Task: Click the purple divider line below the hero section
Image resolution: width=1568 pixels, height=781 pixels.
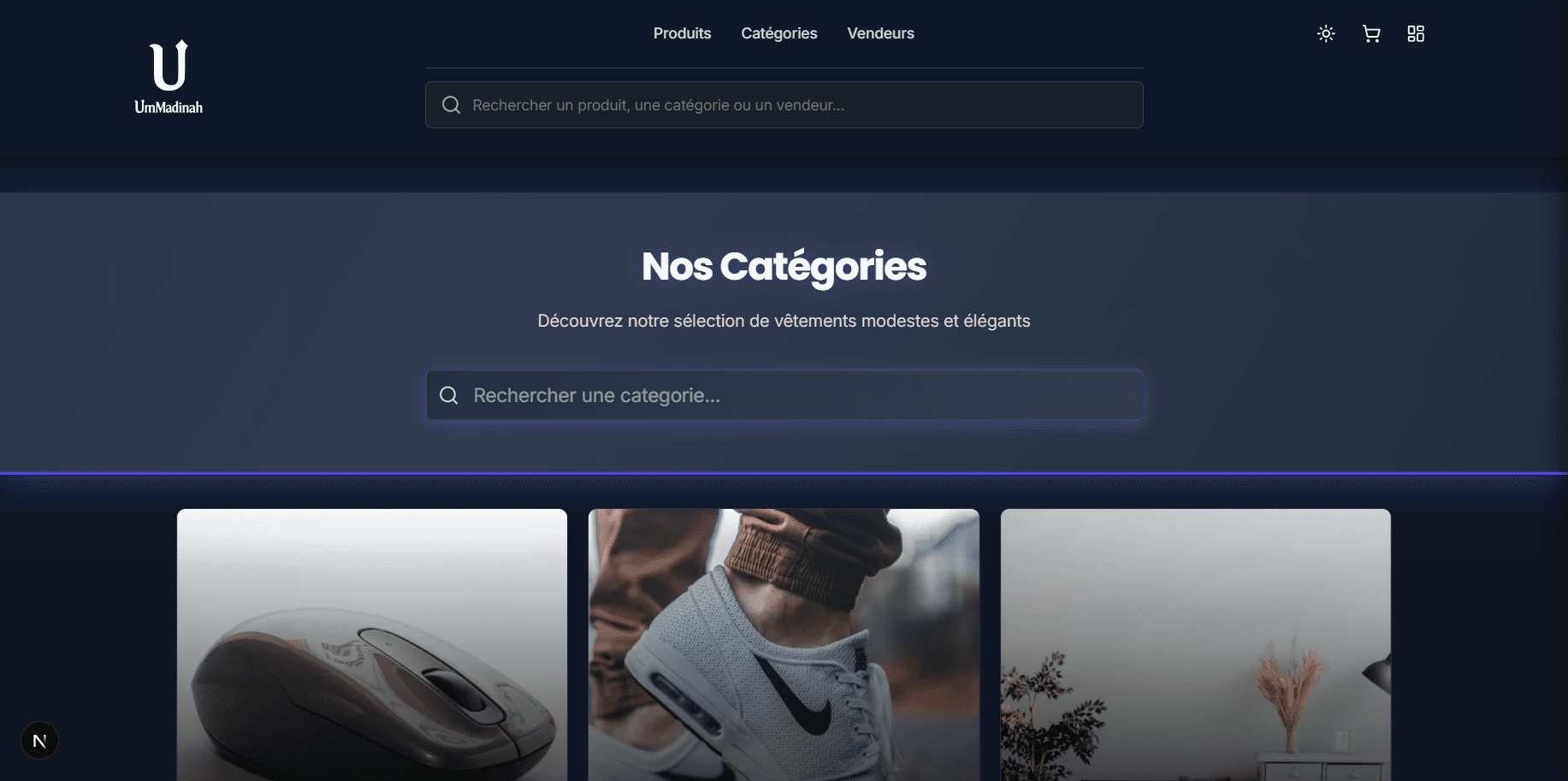Action: point(784,473)
